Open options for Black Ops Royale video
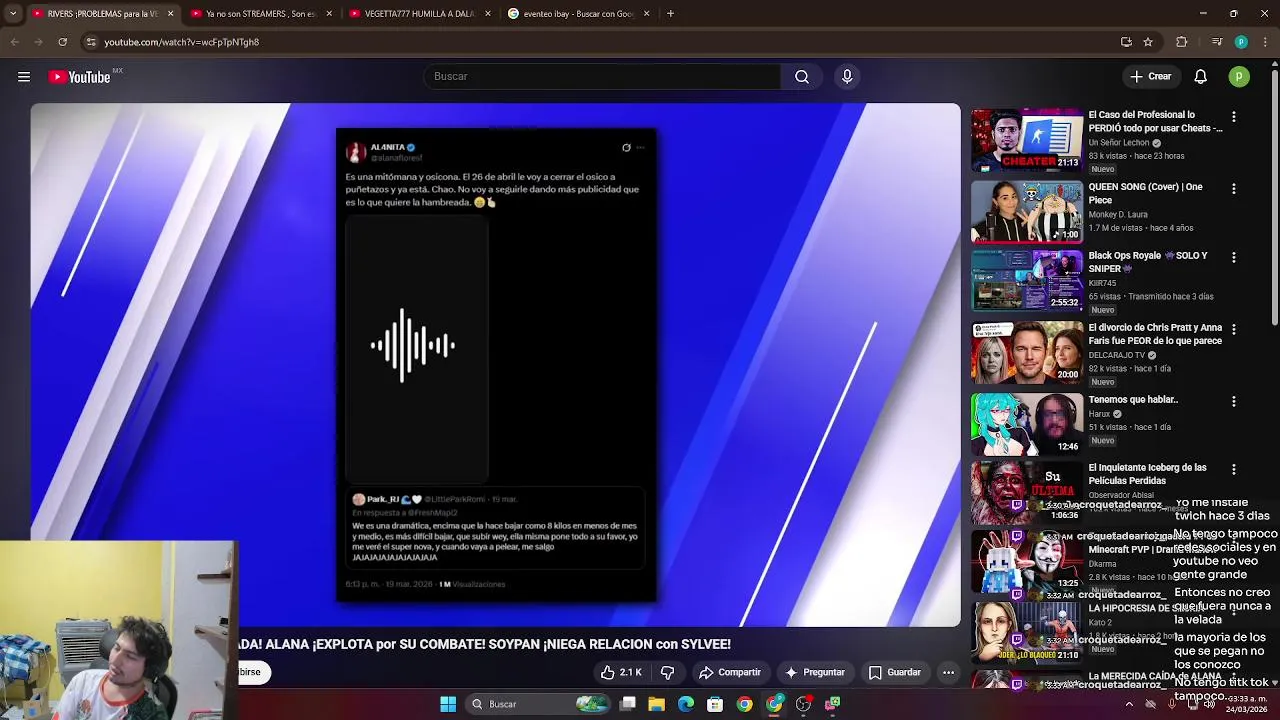This screenshot has height=720, width=1280. tap(1233, 258)
